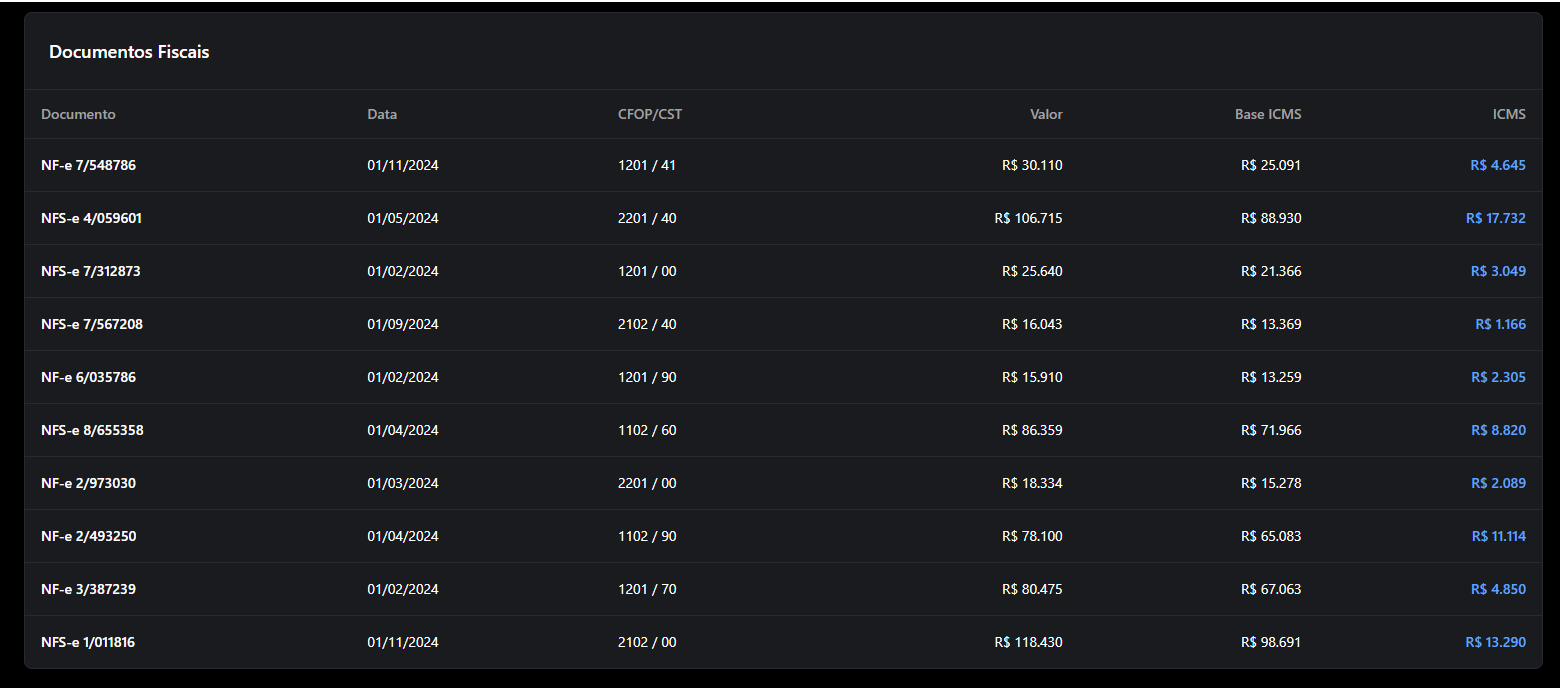Select document NFS-e 4/059601
1560x688 pixels.
pyautogui.click(x=91, y=218)
